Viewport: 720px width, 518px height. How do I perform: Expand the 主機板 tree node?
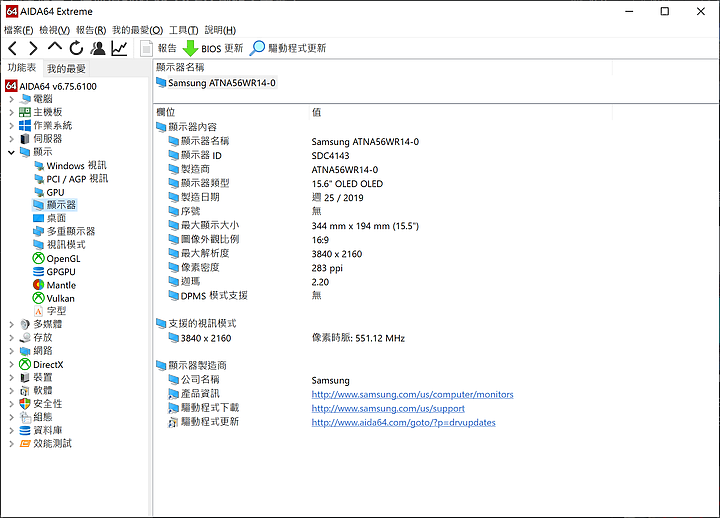pos(11,112)
